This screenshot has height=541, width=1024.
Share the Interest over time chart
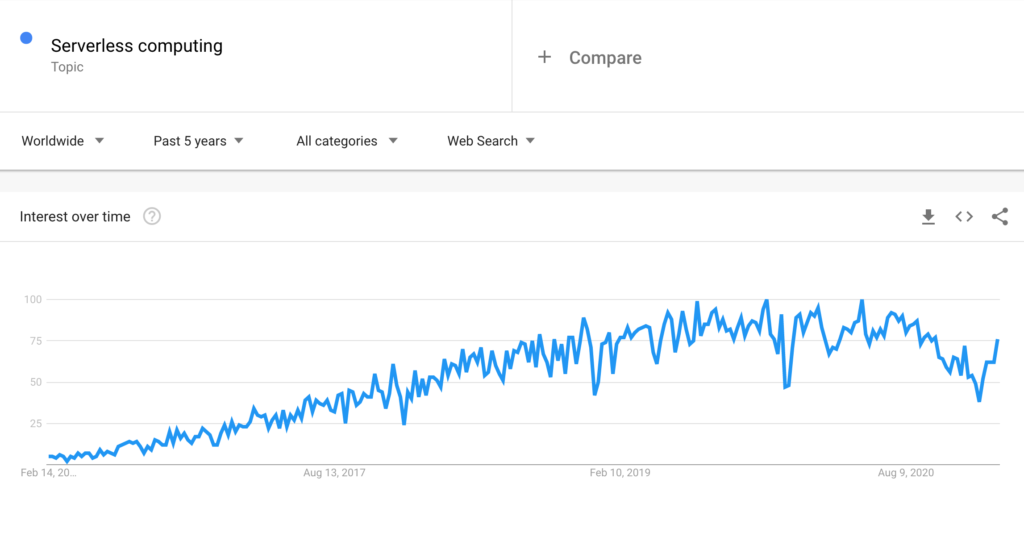[999, 217]
